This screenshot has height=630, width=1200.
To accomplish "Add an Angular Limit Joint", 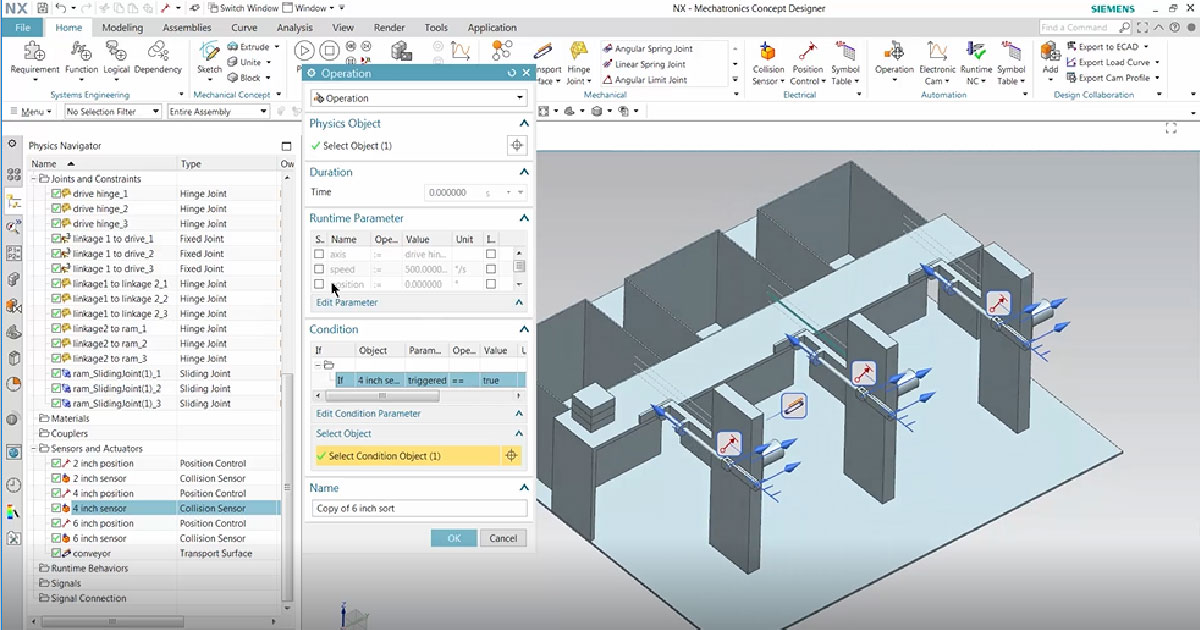I will (645, 80).
